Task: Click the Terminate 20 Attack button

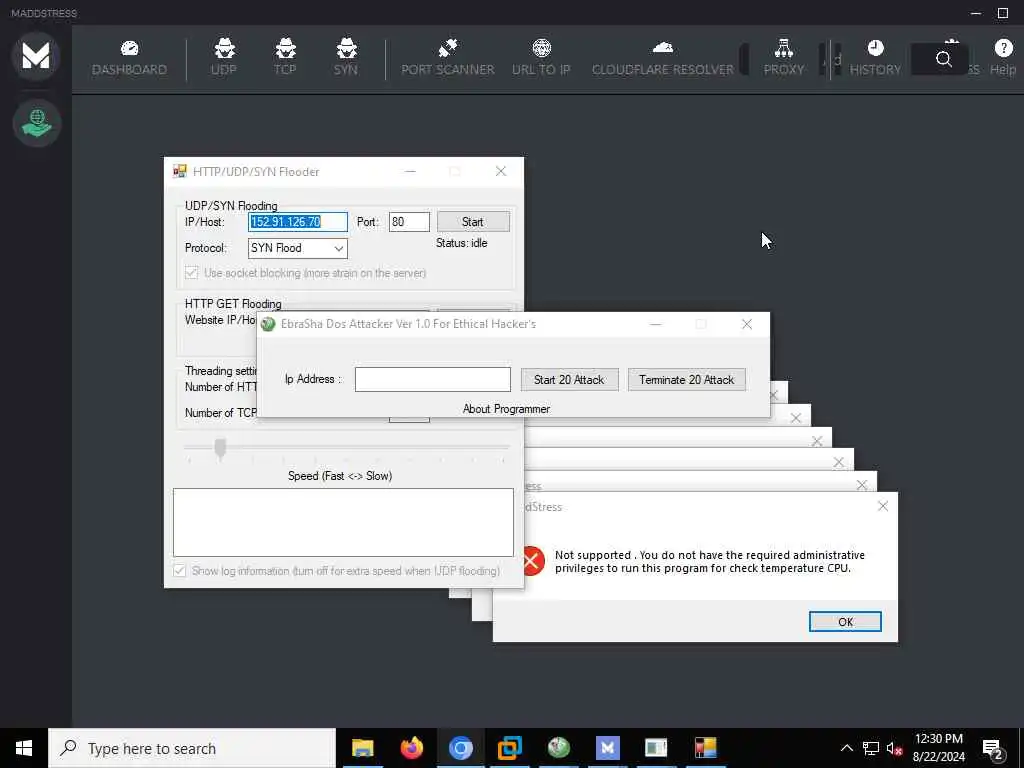Action: (x=686, y=379)
